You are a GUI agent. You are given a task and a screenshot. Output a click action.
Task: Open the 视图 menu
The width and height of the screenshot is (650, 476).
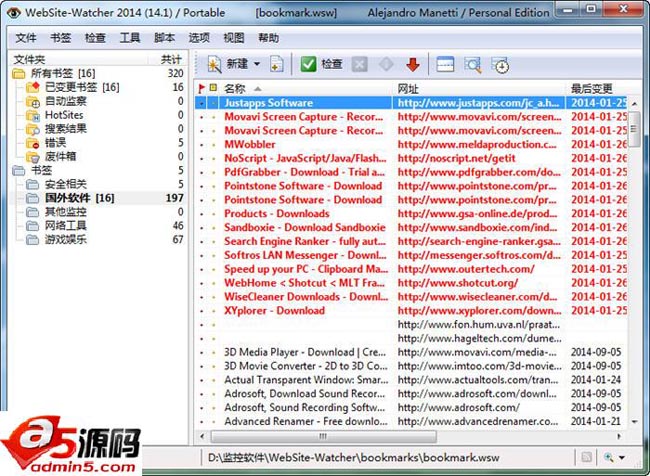pyautogui.click(x=234, y=38)
